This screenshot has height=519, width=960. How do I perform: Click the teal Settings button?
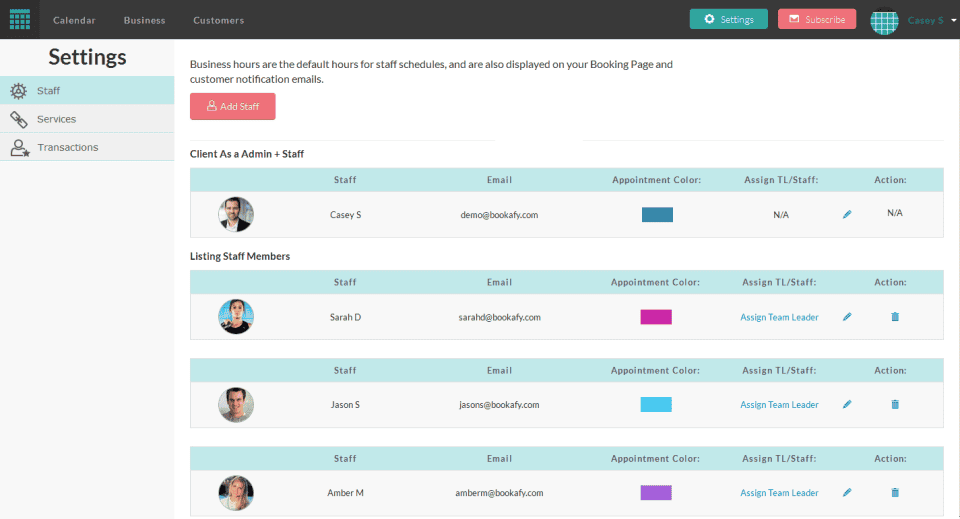click(x=728, y=19)
